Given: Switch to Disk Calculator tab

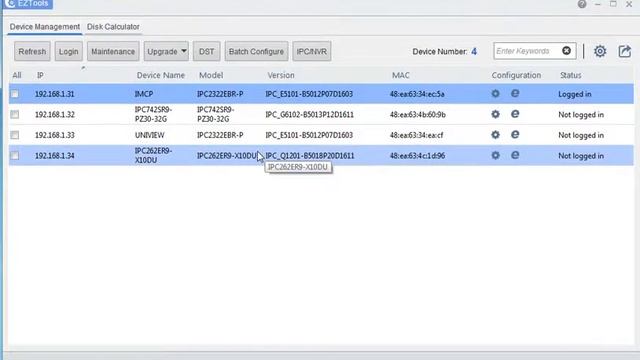Looking at the screenshot, I should 113,27.
